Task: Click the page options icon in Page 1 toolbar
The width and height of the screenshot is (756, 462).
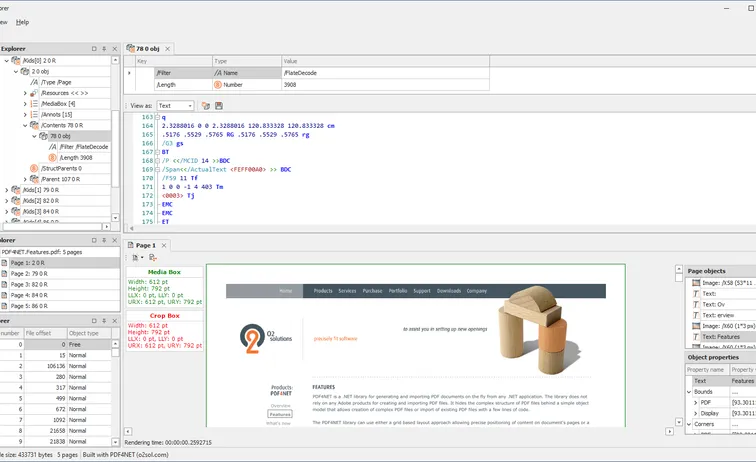Action: point(135,258)
